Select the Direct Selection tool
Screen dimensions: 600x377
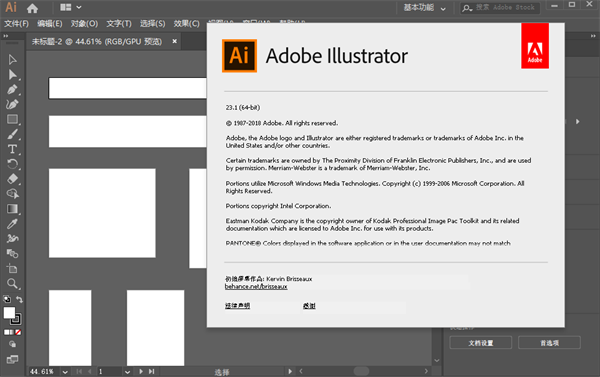pos(12,74)
